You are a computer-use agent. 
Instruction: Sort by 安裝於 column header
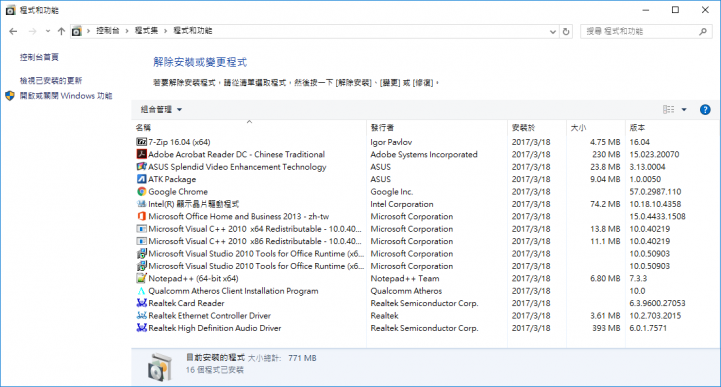pyautogui.click(x=523, y=128)
